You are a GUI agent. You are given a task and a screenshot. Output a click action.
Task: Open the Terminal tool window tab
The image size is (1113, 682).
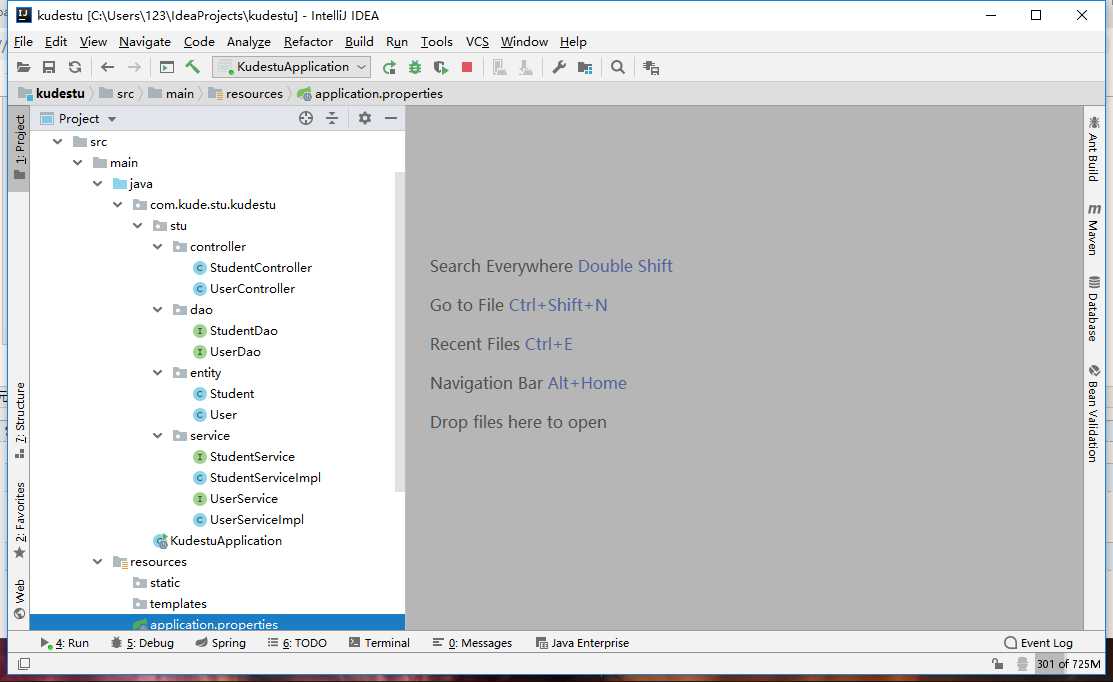(x=380, y=643)
